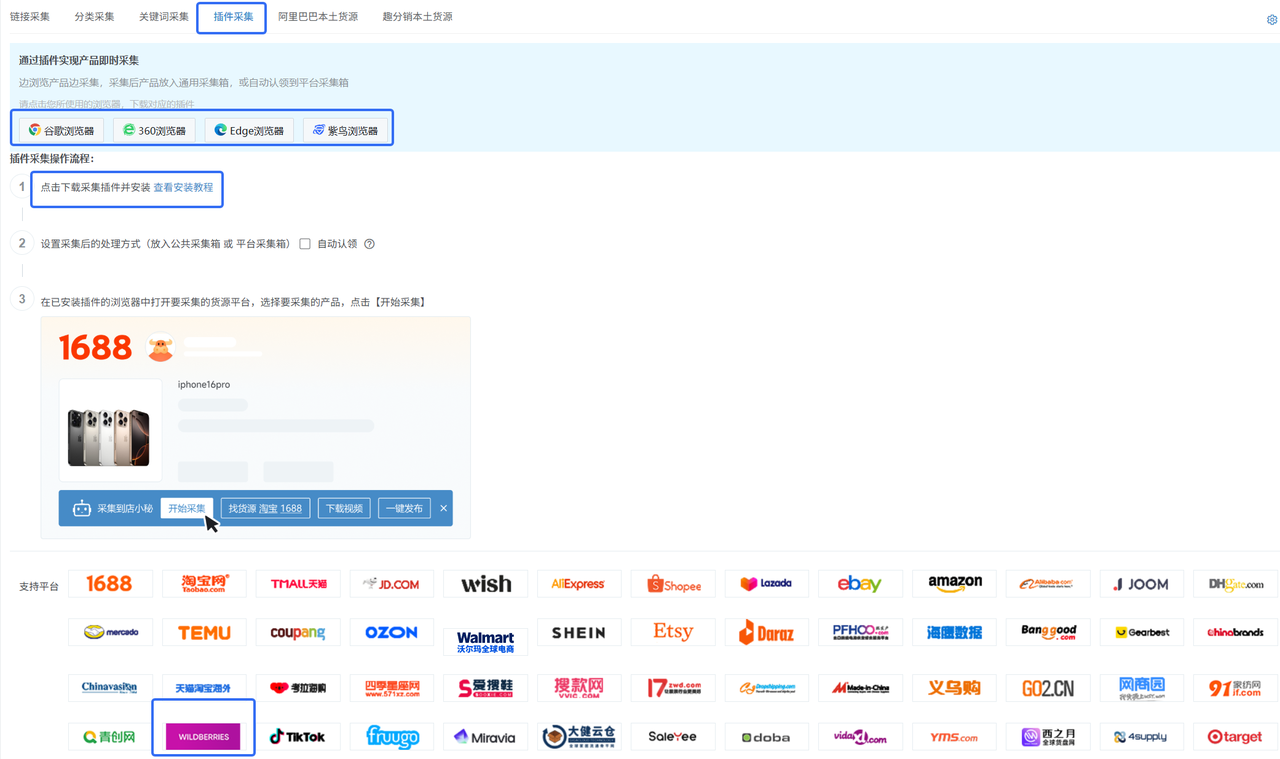The image size is (1280, 759).
Task: Pick the OZON platform logo
Action: [392, 632]
